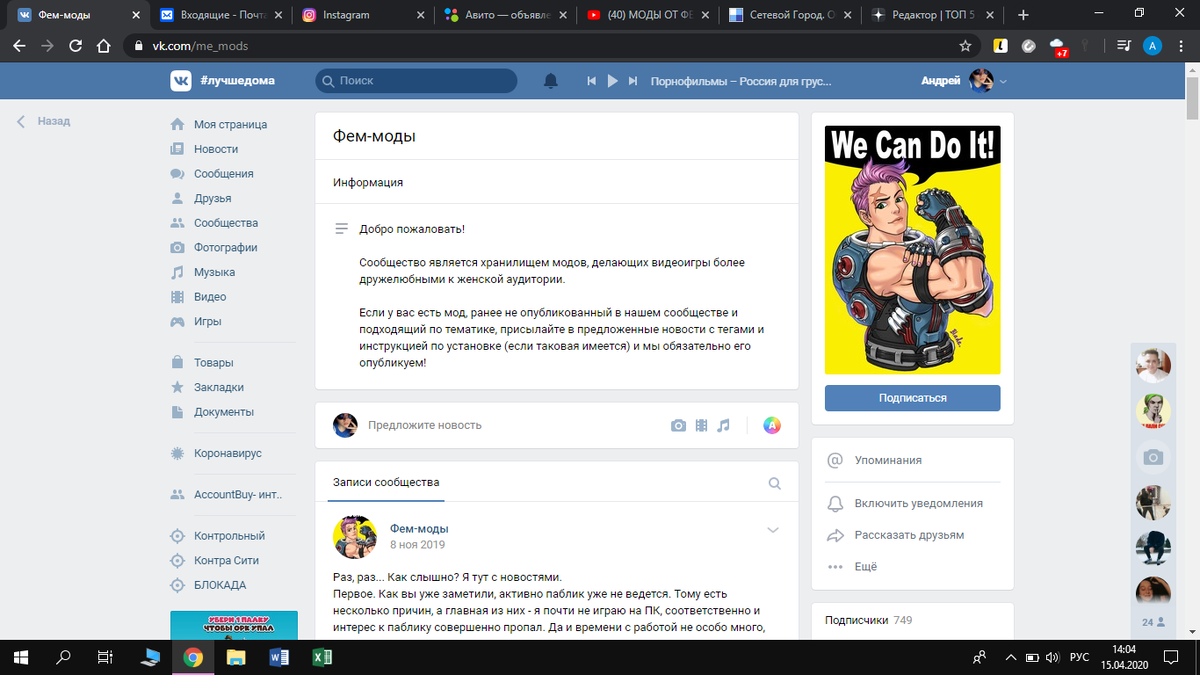Open new browser tab with plus
The image size is (1200, 675).
[x=1023, y=15]
